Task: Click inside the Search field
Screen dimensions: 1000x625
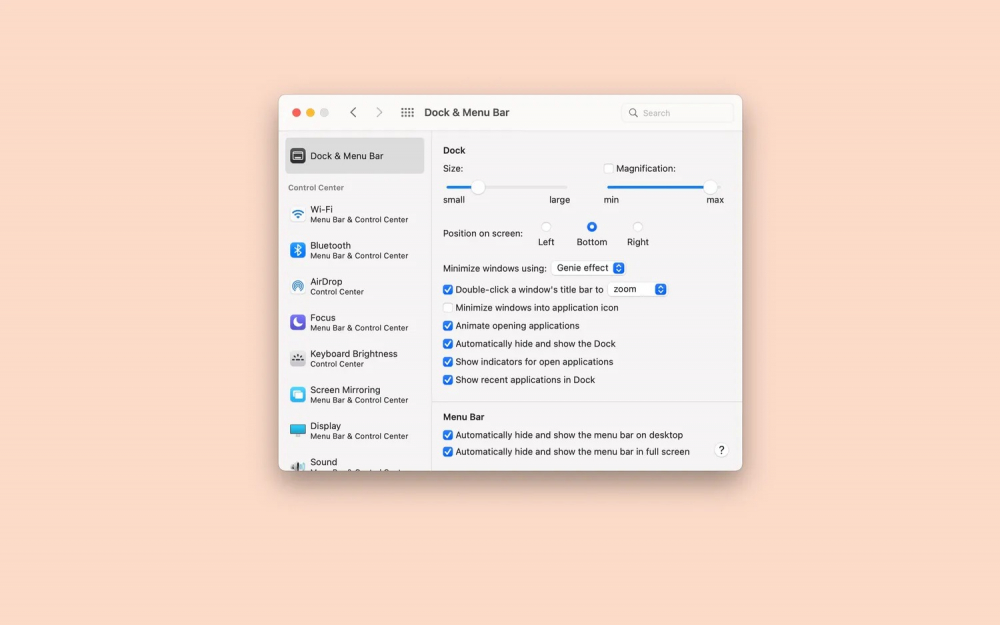Action: pyautogui.click(x=678, y=112)
